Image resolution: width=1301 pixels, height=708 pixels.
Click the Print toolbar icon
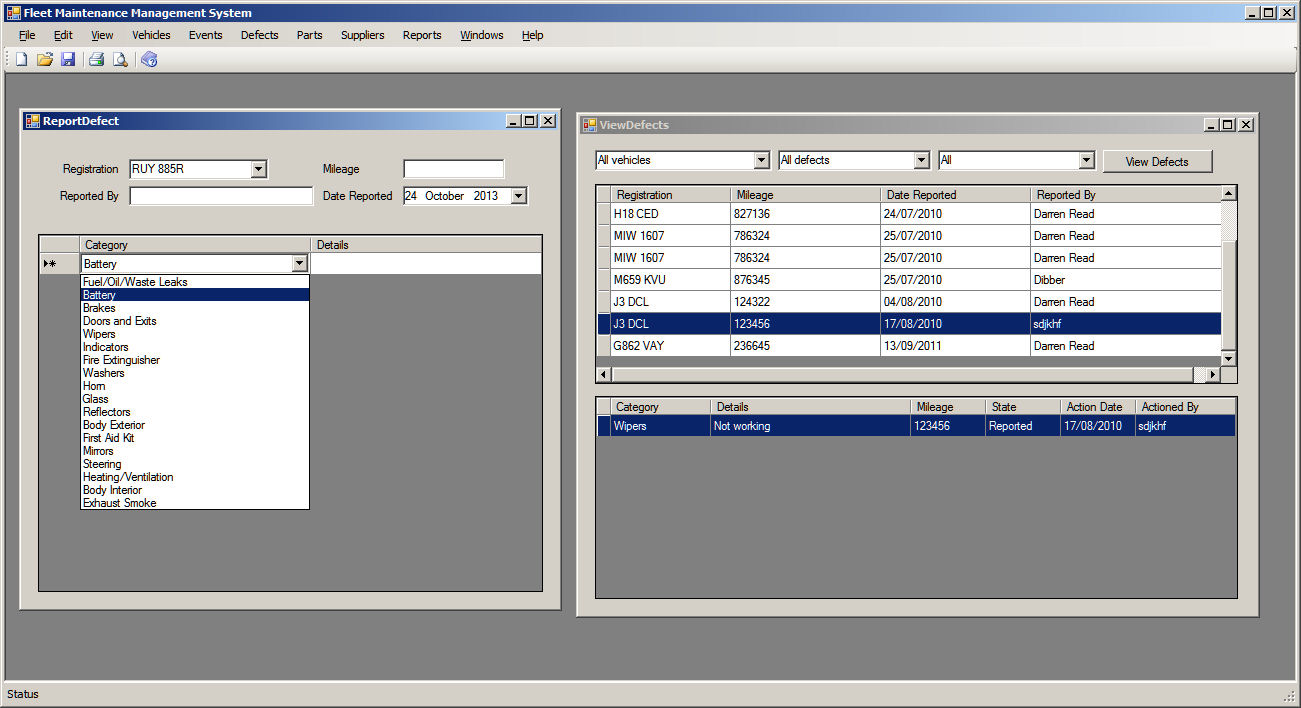pos(97,60)
